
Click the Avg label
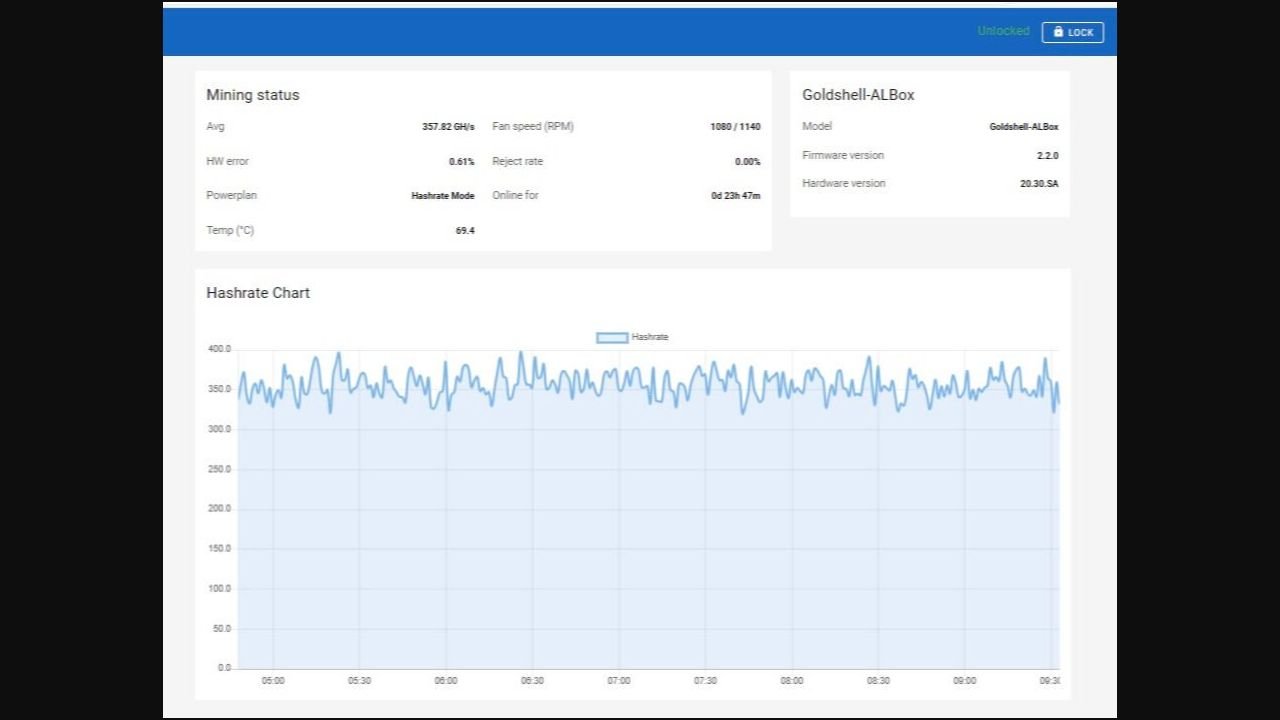215,127
